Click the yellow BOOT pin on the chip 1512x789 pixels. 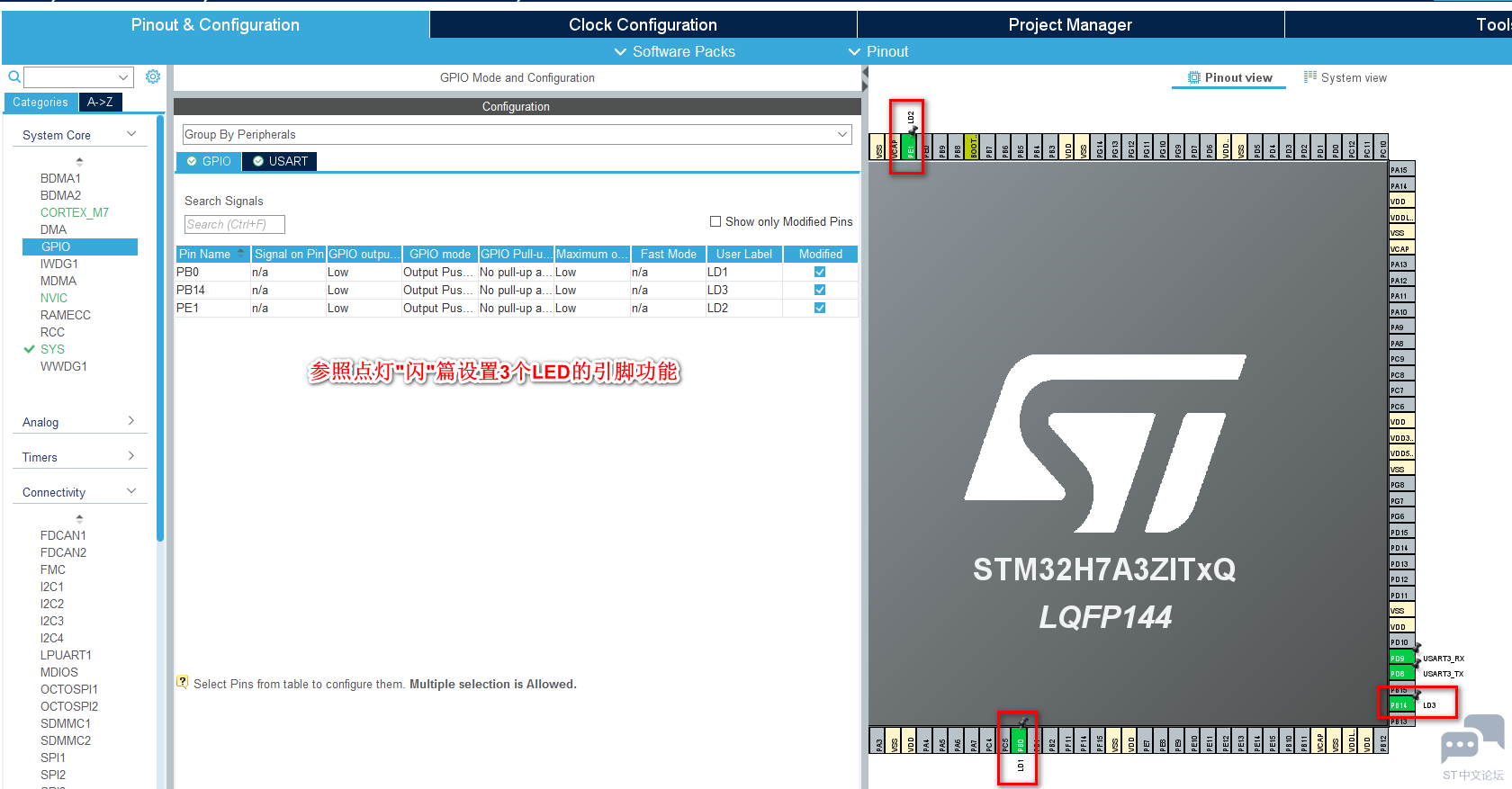[973, 148]
